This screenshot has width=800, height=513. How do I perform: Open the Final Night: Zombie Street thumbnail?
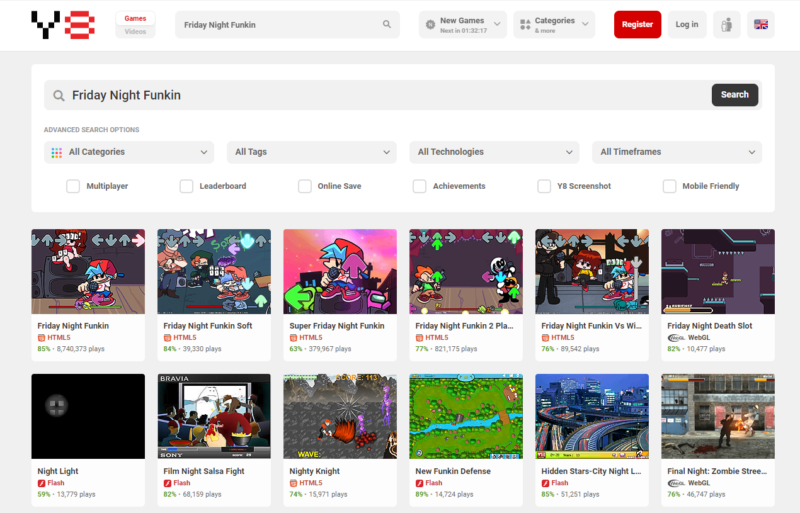(718, 417)
